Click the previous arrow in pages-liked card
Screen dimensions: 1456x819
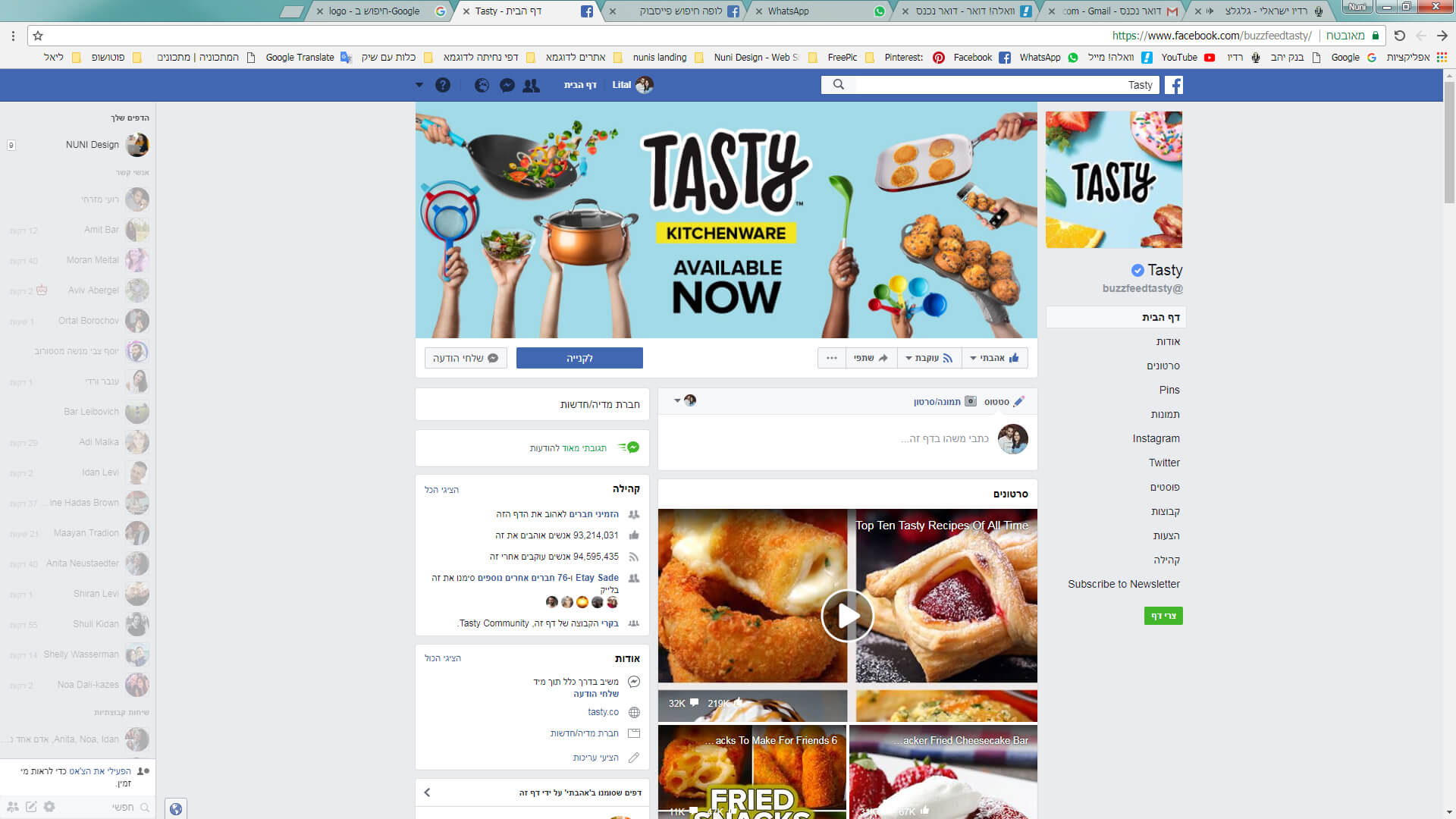click(427, 792)
